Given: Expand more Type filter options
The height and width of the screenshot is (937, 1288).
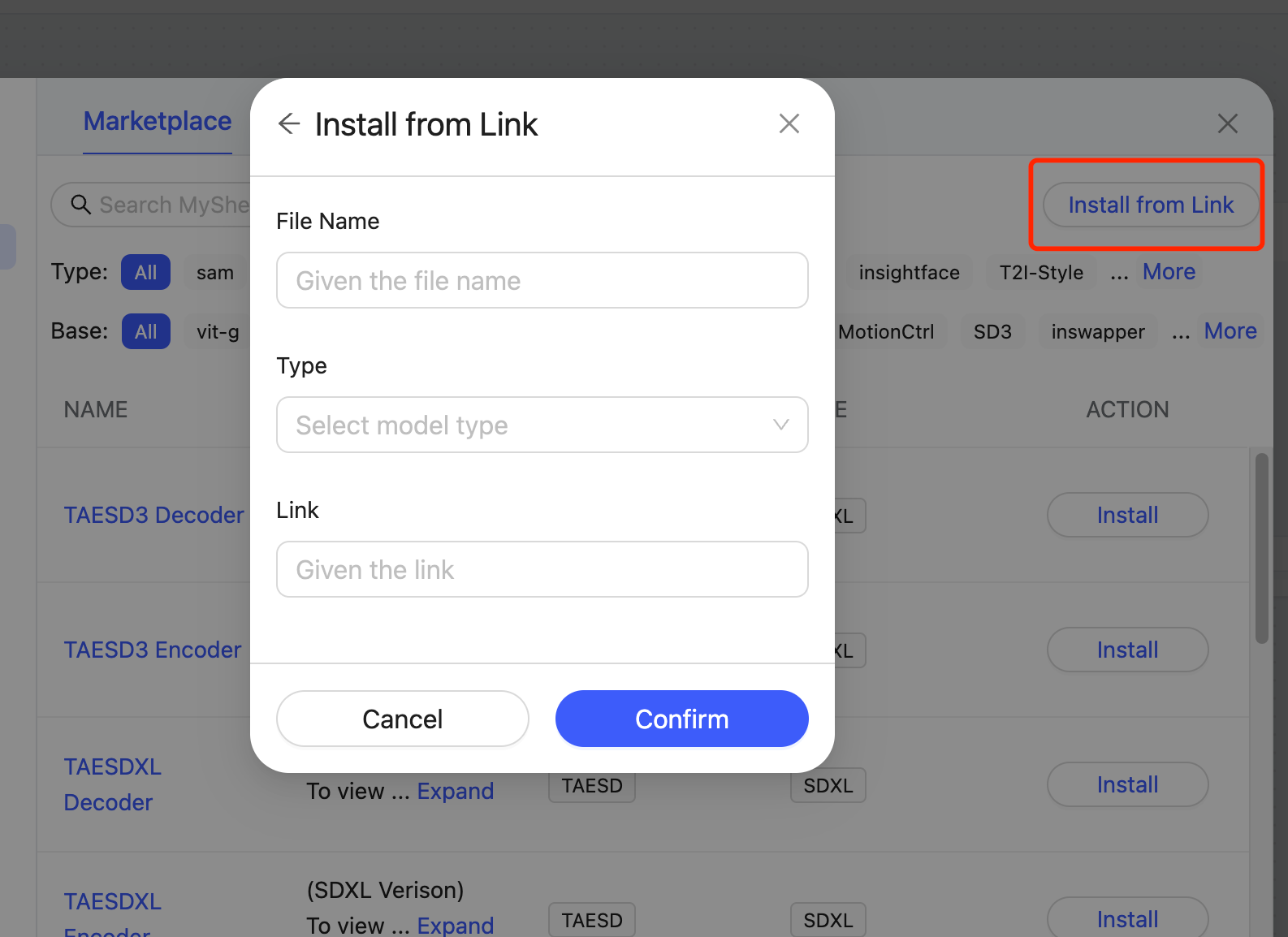Looking at the screenshot, I should coord(1169,271).
